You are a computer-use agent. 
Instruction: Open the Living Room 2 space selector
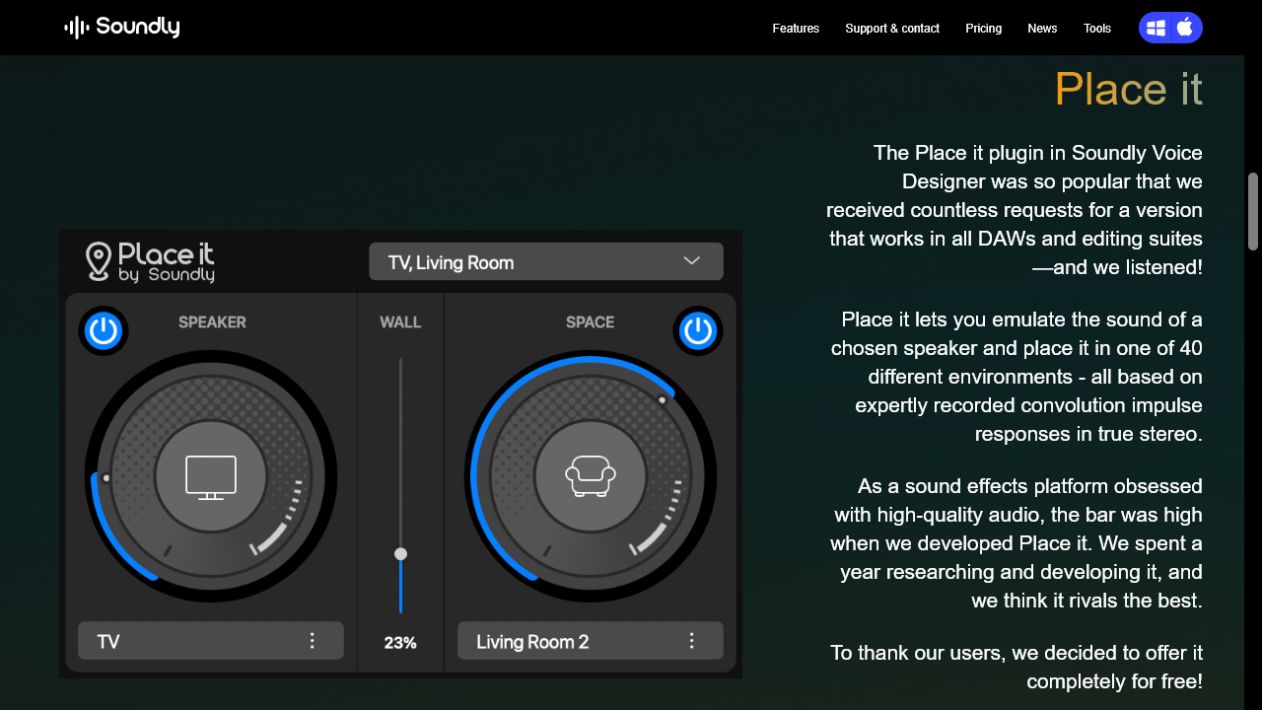coord(590,641)
